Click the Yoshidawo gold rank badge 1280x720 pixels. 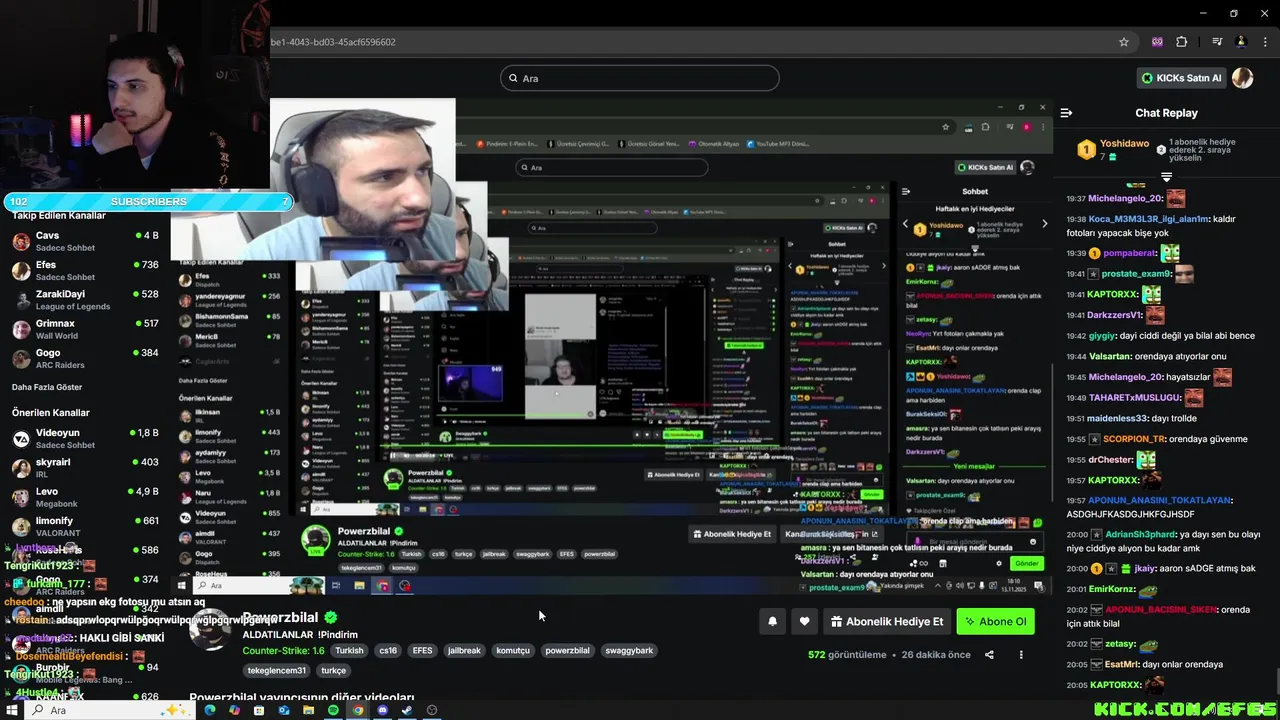1086,150
